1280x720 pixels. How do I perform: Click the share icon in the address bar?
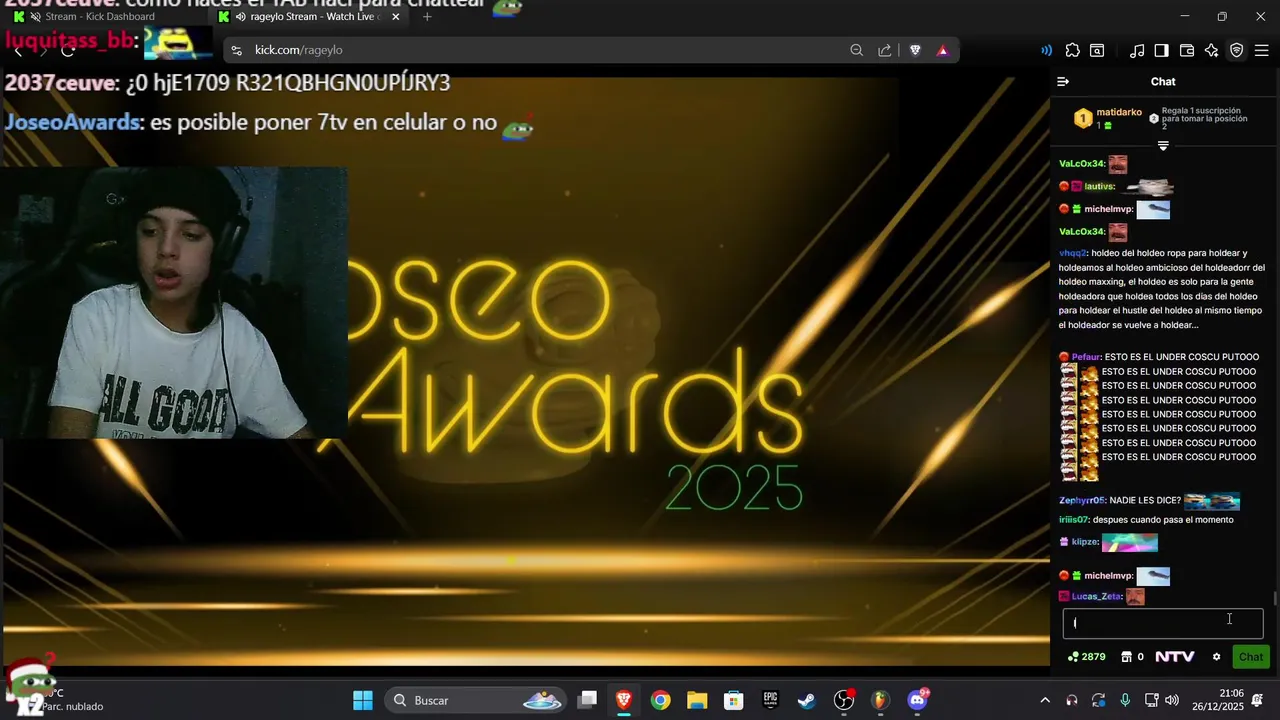885,50
